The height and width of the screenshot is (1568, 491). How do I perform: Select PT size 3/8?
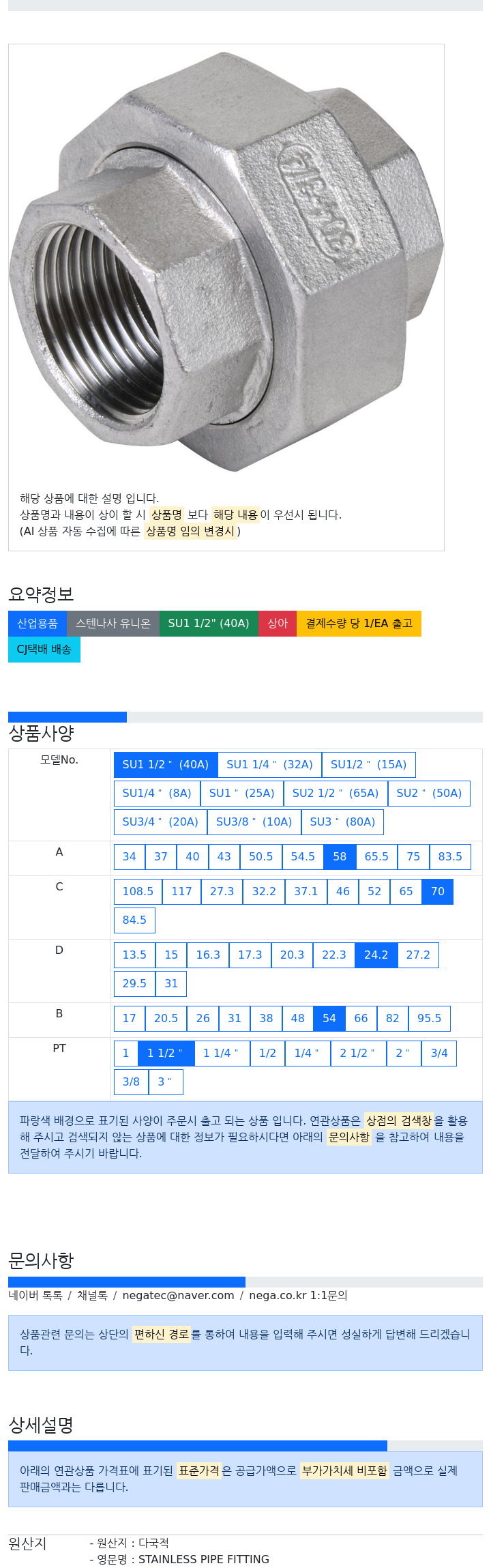click(x=131, y=1082)
